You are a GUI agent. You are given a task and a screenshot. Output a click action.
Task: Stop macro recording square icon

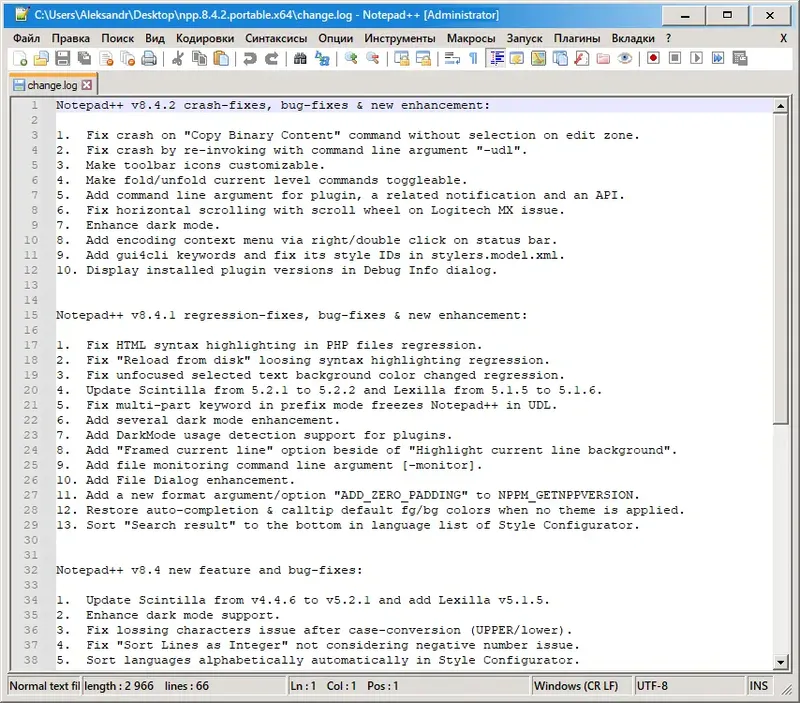coord(674,58)
